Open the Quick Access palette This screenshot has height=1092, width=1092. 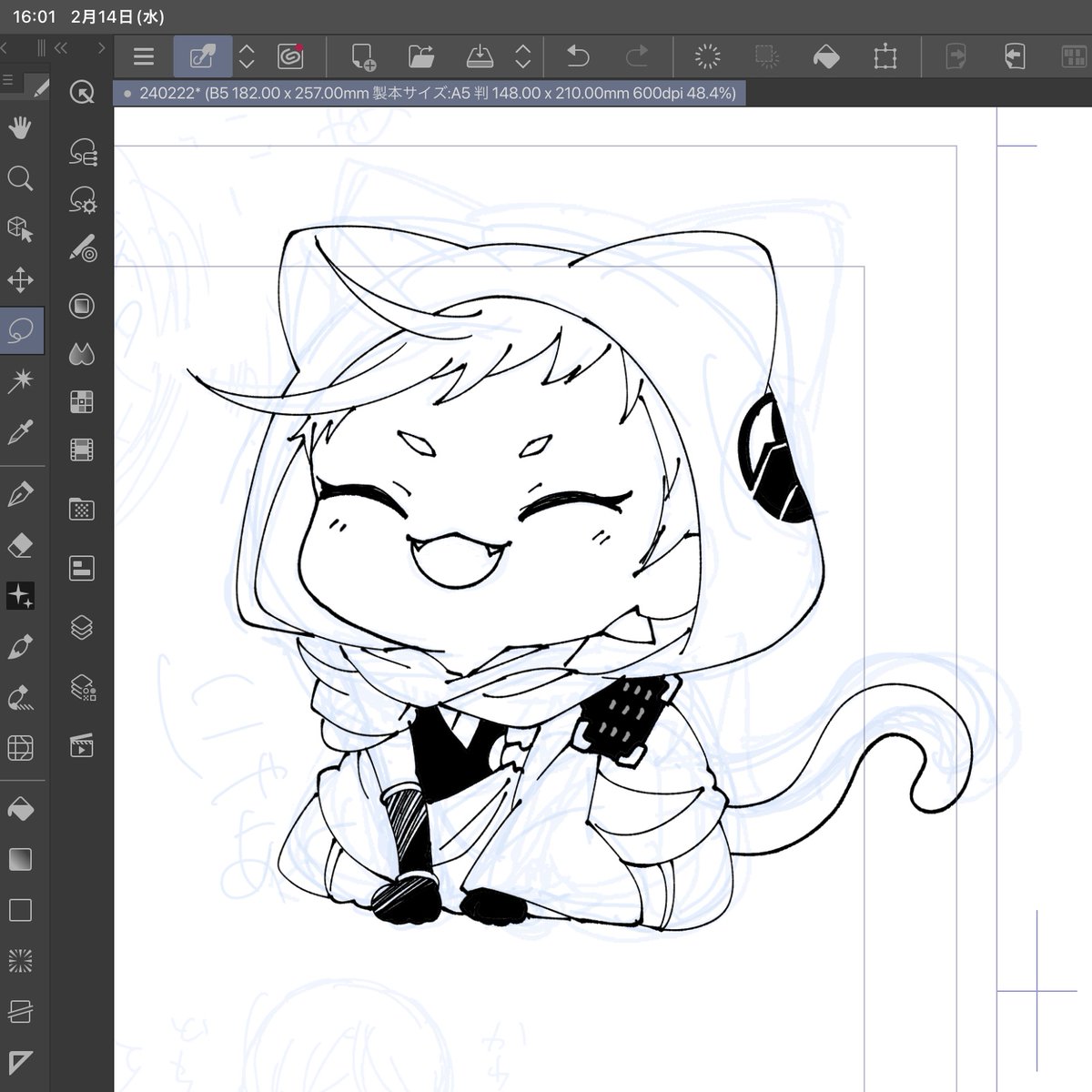click(82, 93)
